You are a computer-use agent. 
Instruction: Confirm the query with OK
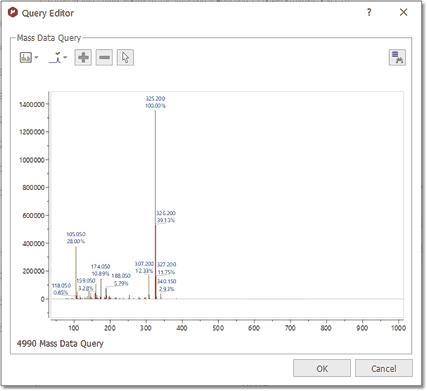322,368
